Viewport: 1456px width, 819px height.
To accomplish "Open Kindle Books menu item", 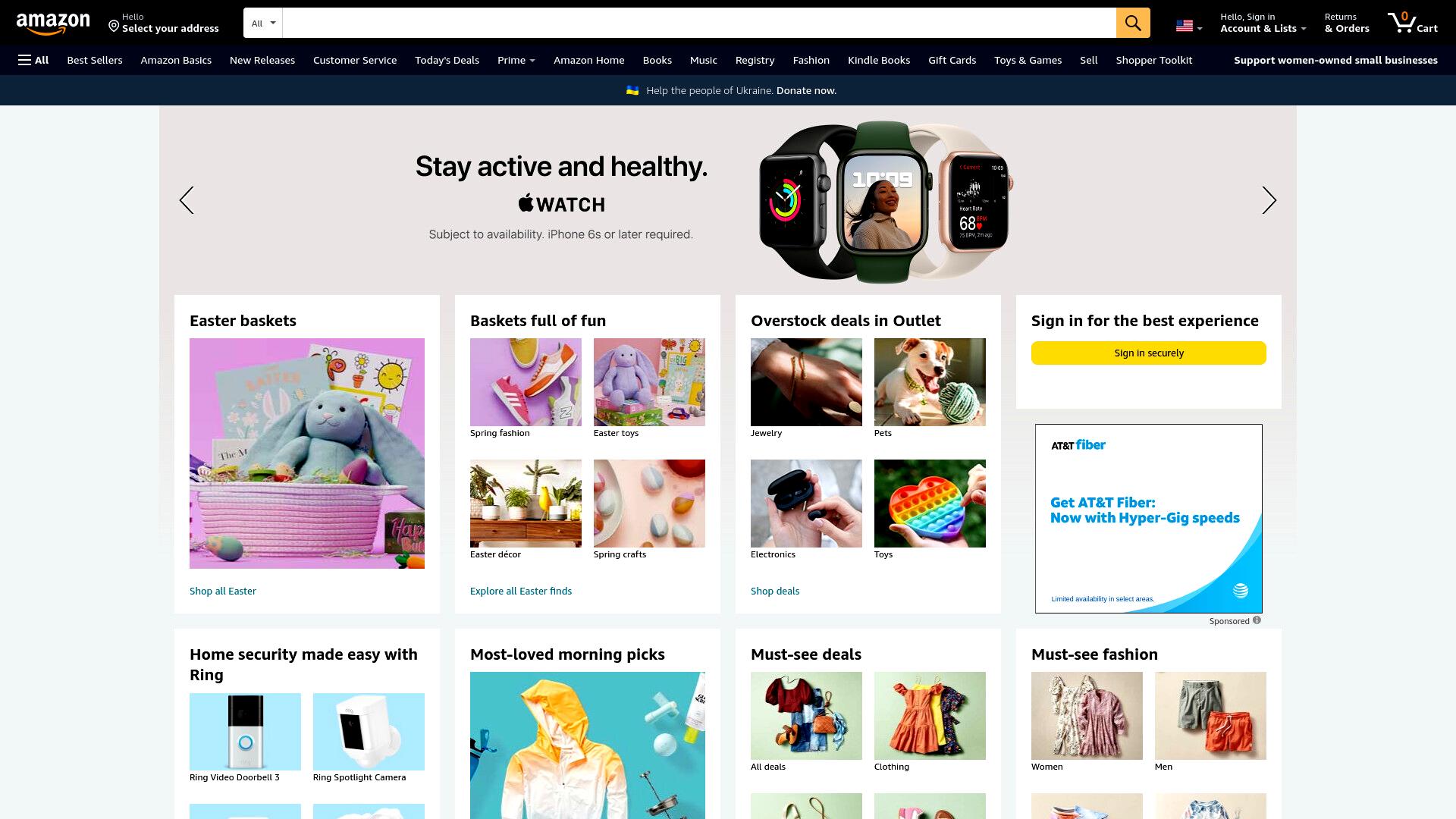I will tap(878, 60).
